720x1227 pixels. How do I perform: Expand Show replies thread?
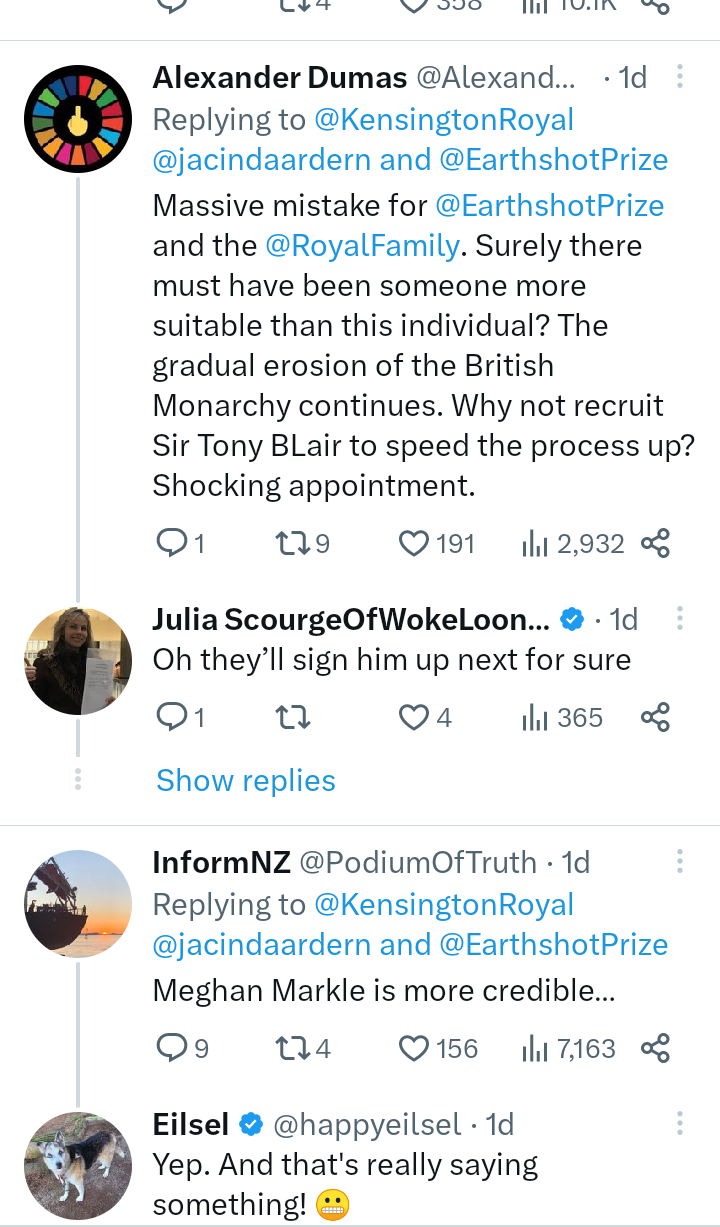246,780
